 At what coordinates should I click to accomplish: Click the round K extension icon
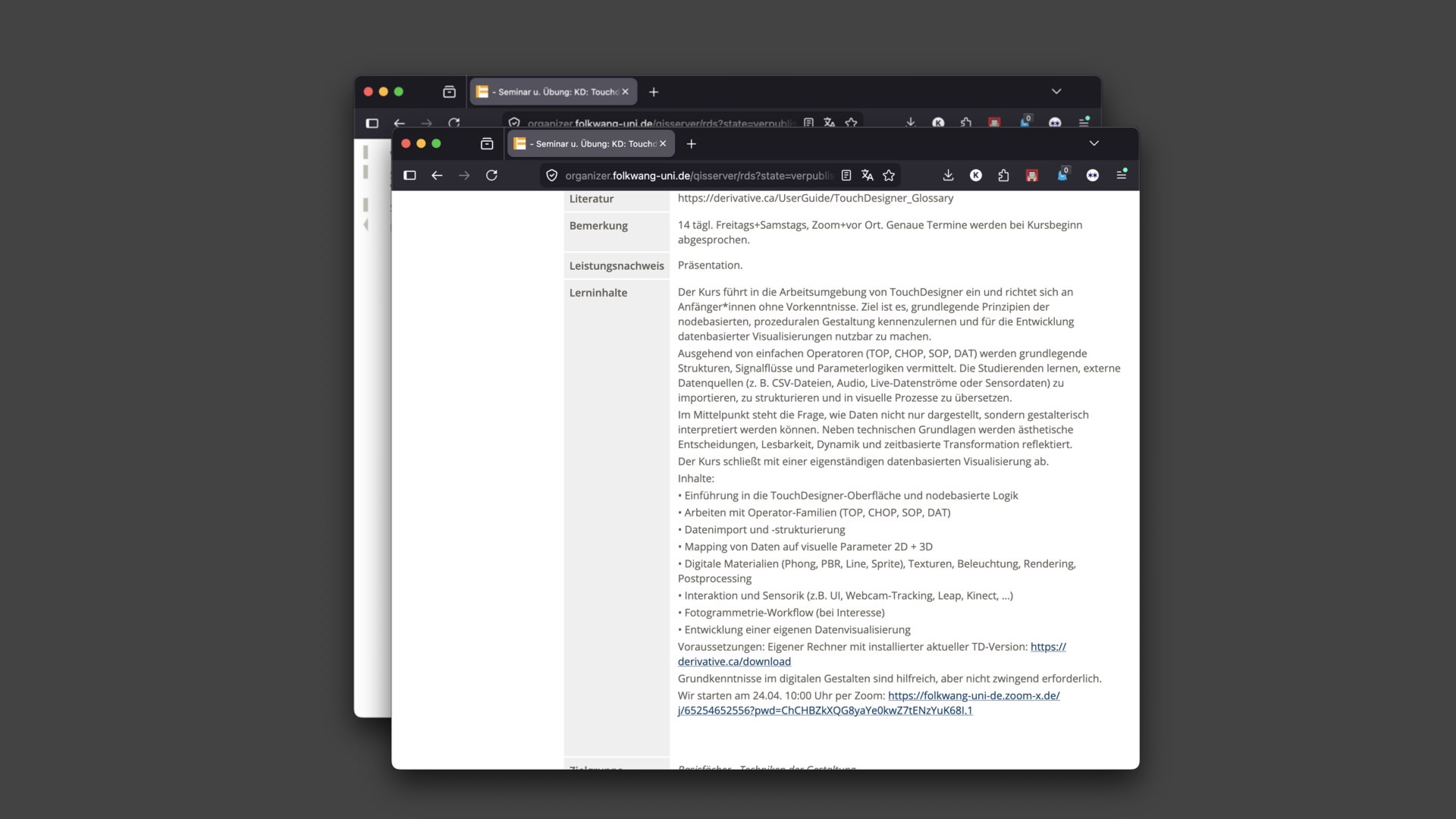[976, 175]
